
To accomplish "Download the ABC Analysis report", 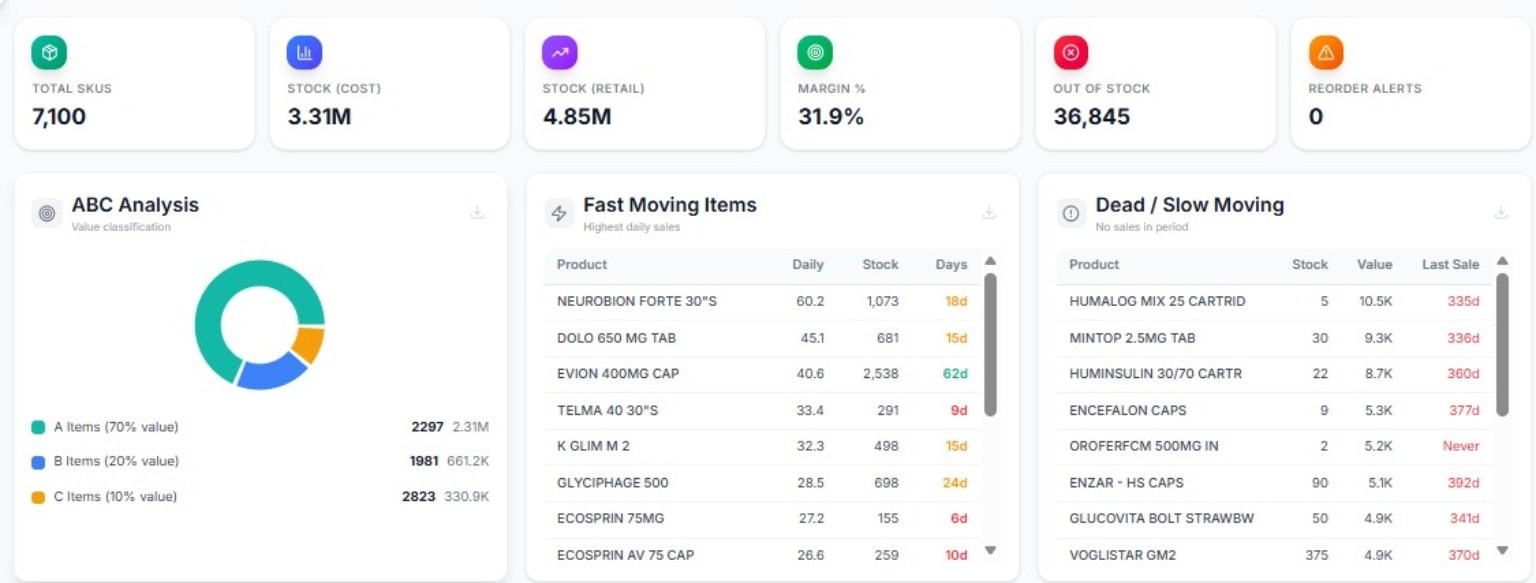I will (x=477, y=212).
